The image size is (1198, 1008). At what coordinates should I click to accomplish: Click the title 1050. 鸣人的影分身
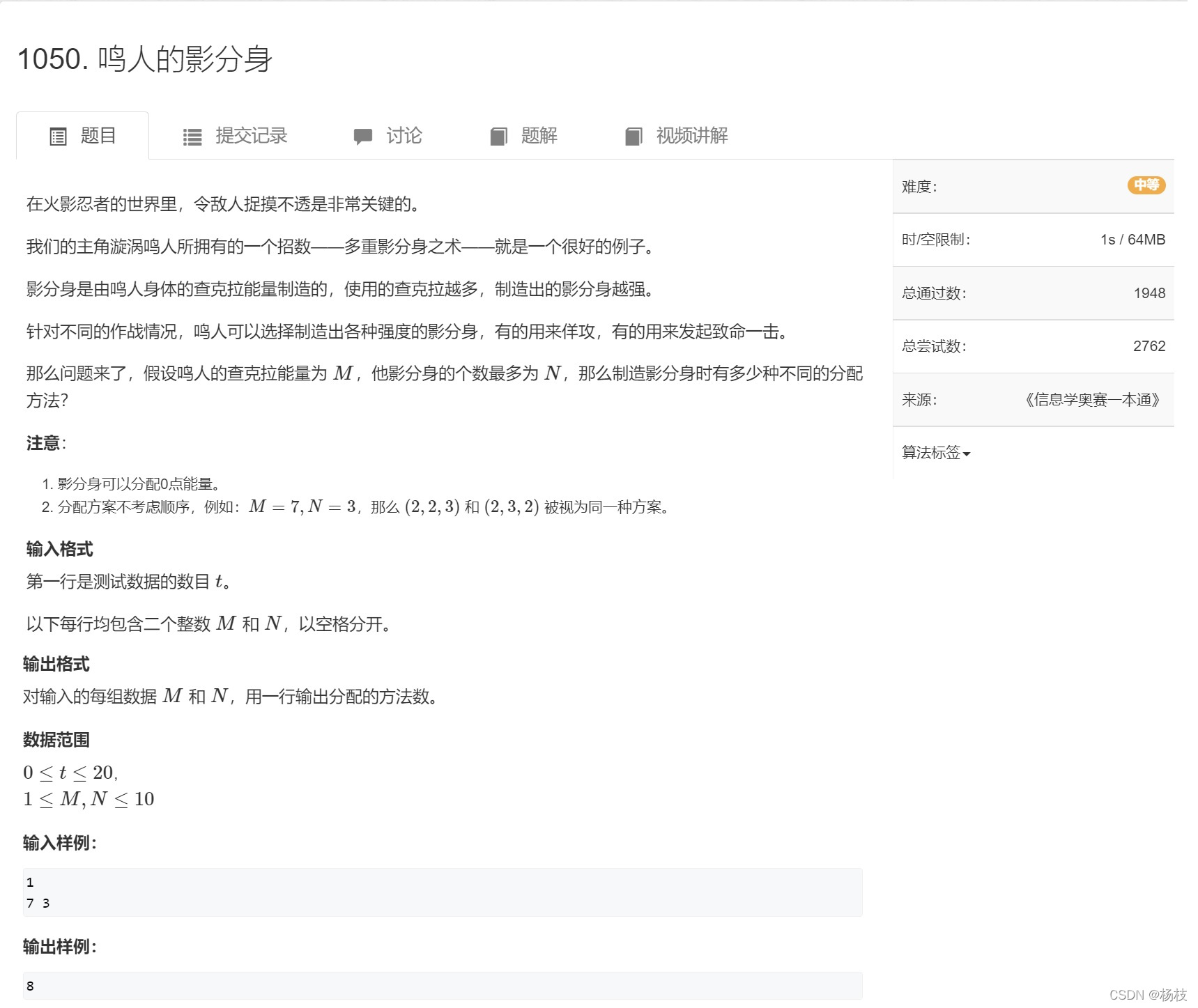(145, 59)
